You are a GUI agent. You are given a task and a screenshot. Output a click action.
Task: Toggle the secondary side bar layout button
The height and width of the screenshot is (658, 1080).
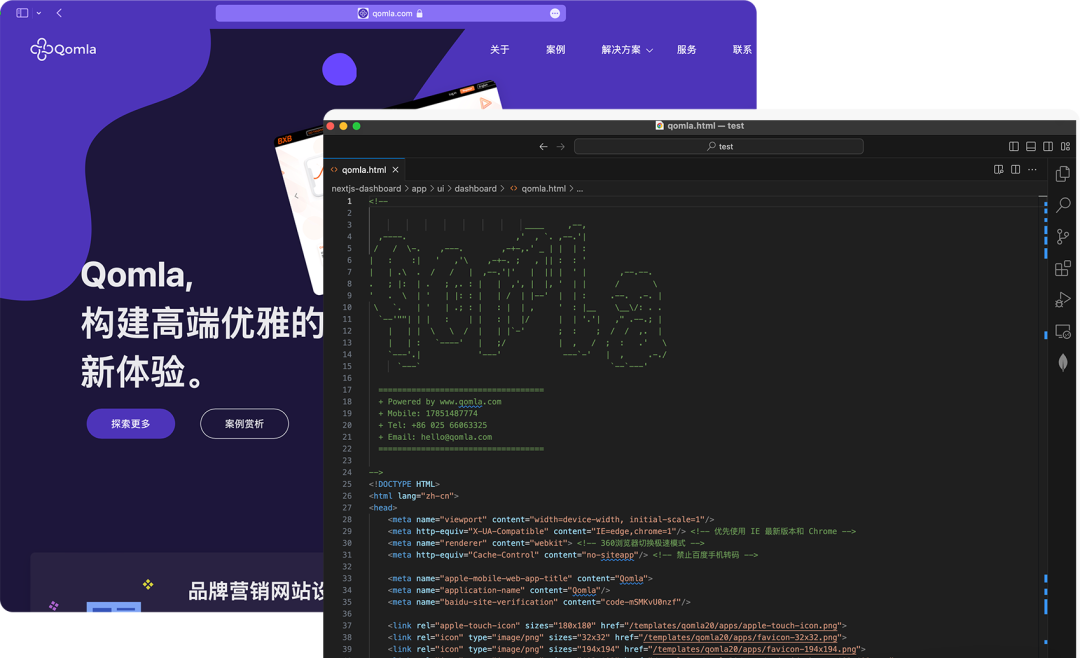1048,146
